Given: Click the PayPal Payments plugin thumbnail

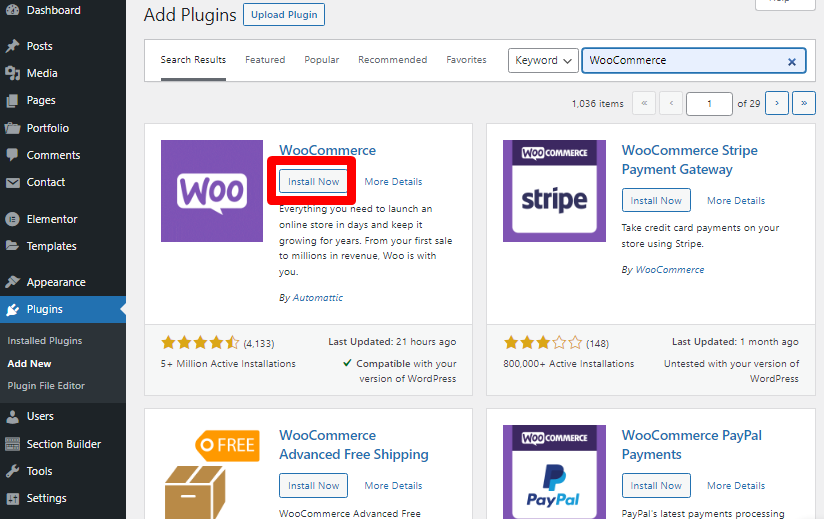Looking at the screenshot, I should coord(554,472).
